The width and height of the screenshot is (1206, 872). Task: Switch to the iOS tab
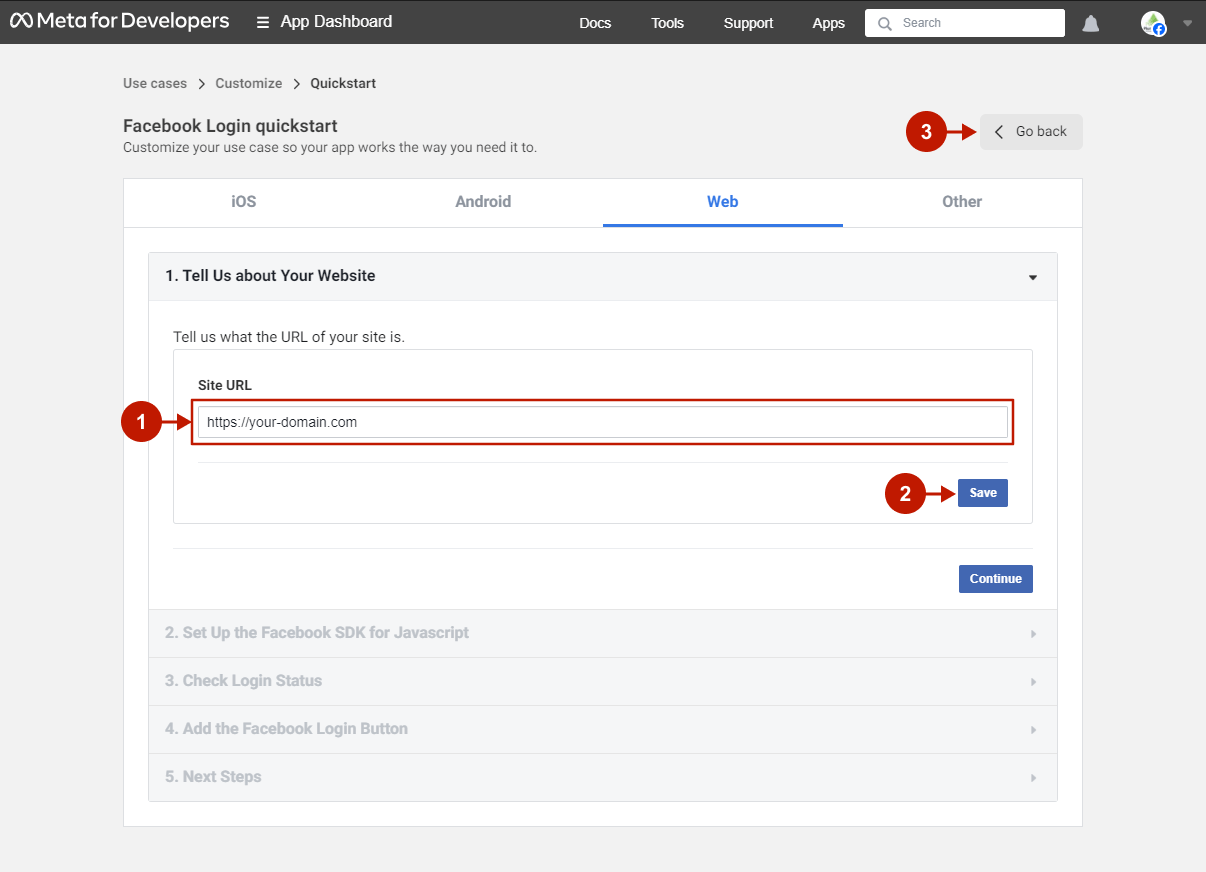tap(244, 202)
